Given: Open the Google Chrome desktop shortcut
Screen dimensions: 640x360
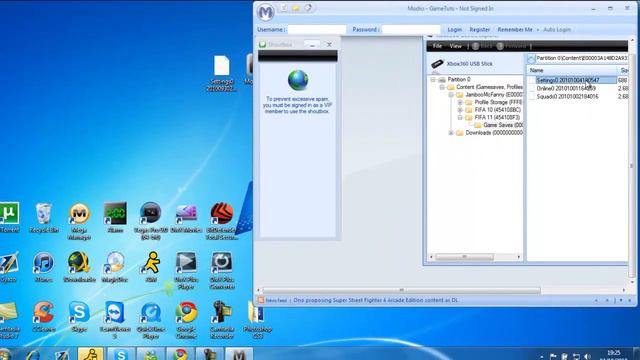Looking at the screenshot, I should pyautogui.click(x=186, y=320).
